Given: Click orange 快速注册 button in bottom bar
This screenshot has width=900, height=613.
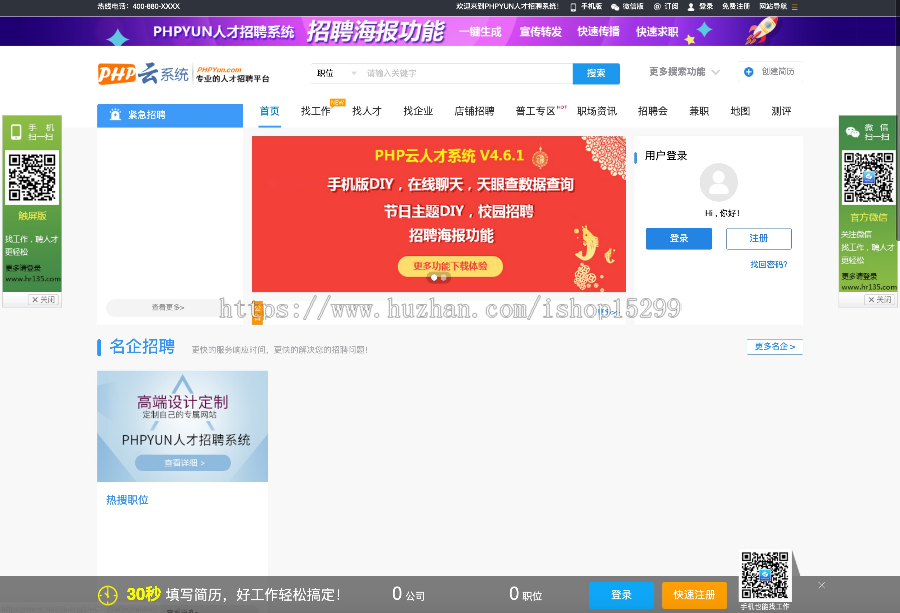Looking at the screenshot, I should pyautogui.click(x=695, y=595).
